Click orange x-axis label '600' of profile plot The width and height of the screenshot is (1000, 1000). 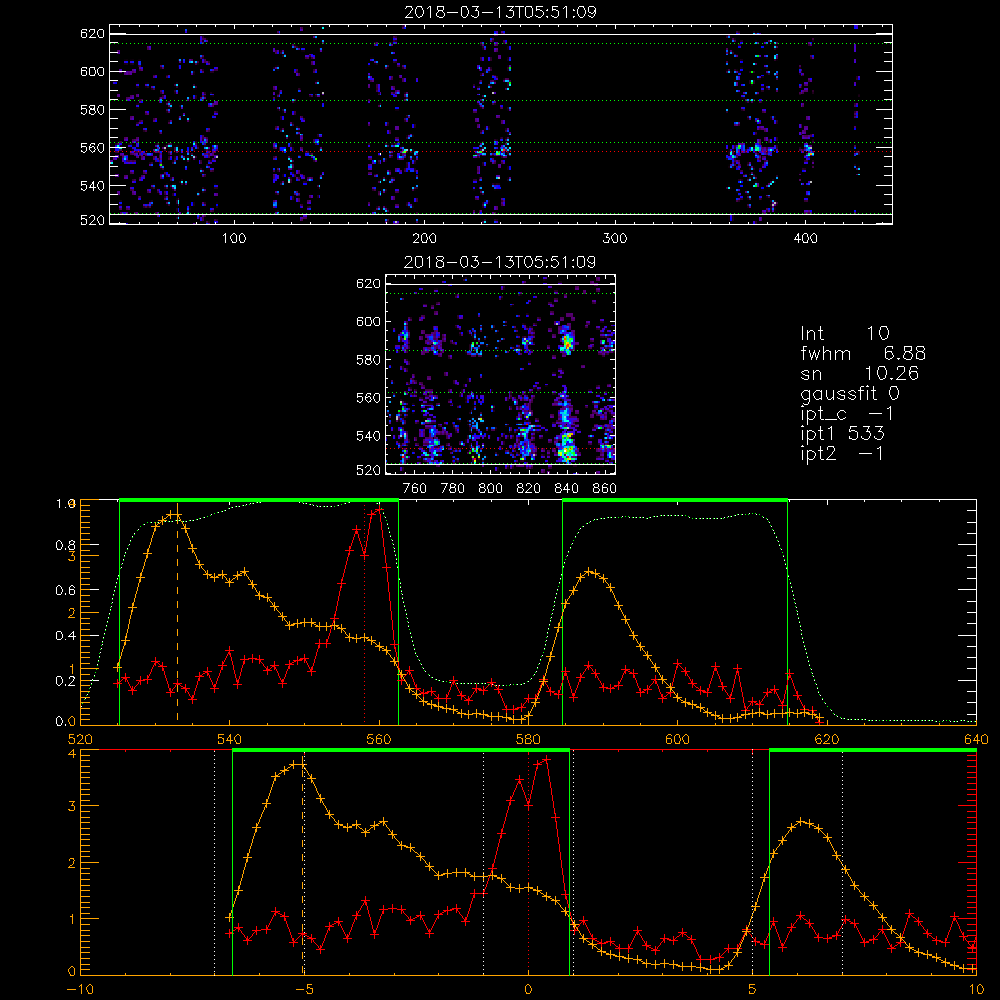677,739
